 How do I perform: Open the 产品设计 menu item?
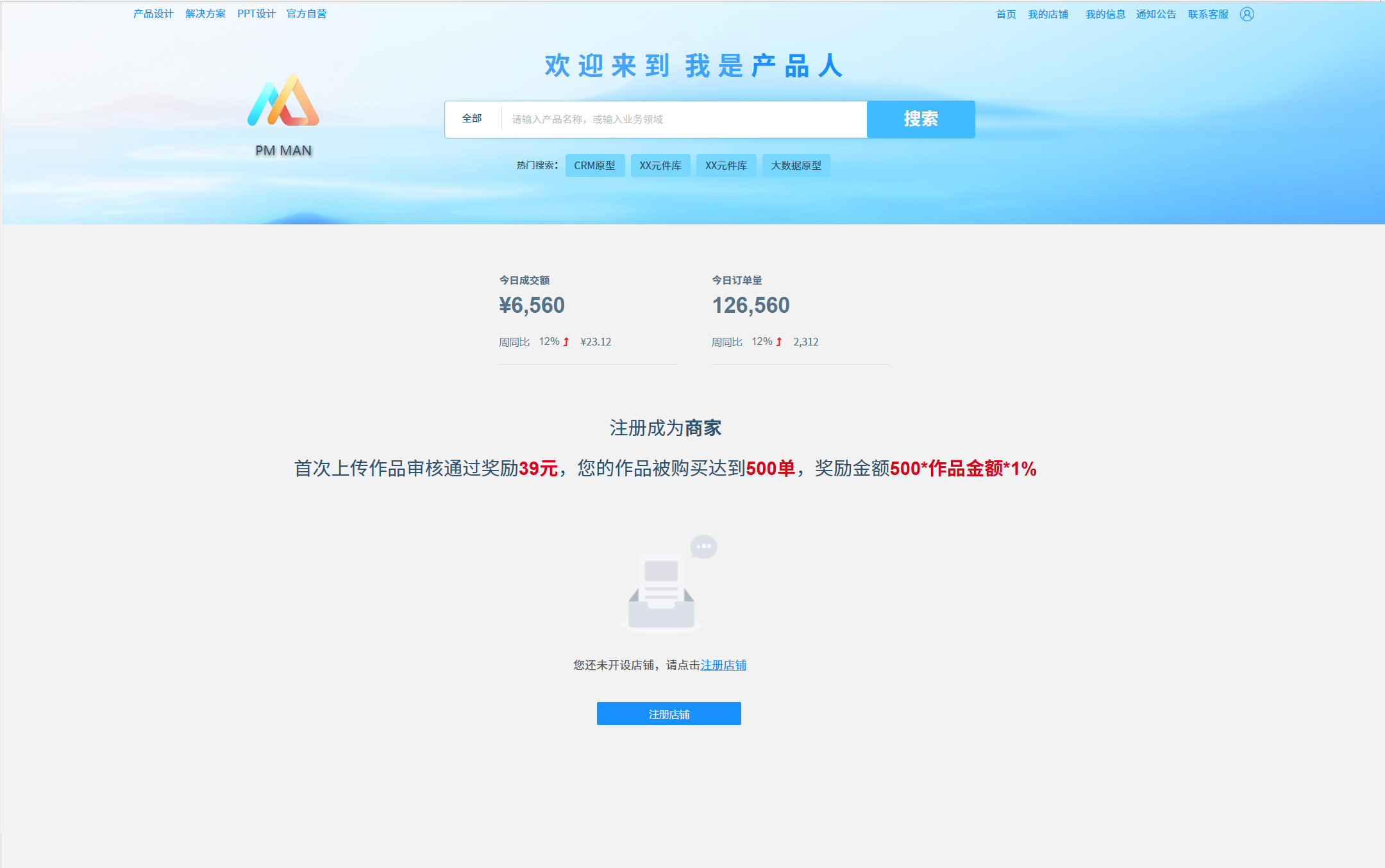coord(153,13)
